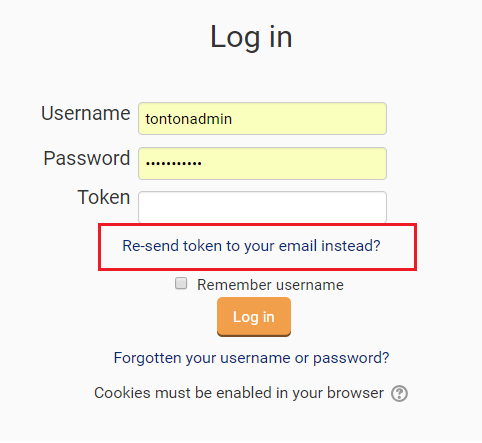Focus the Password input field
This screenshot has height=443, width=482.
coord(262,164)
